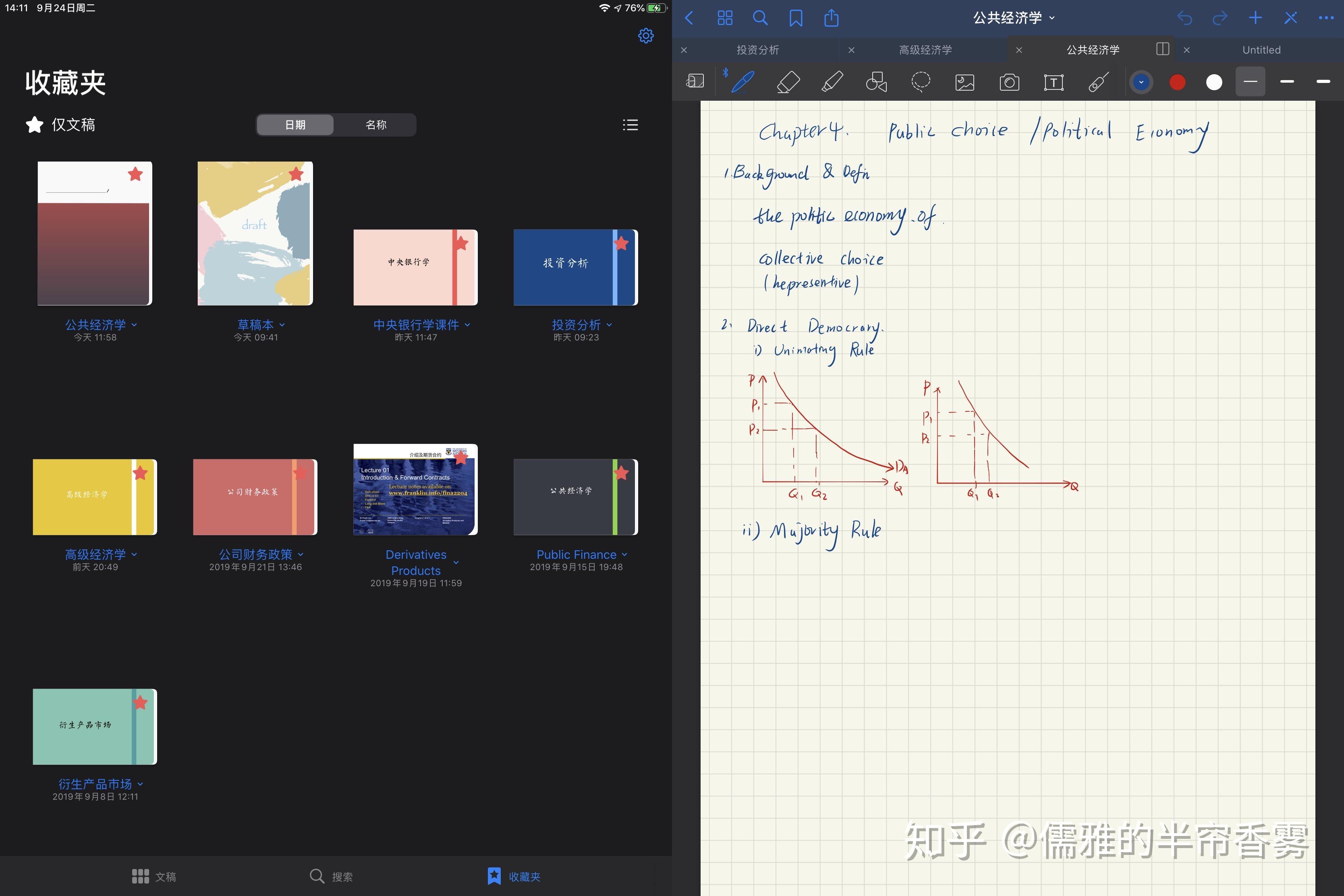Image resolution: width=1344 pixels, height=896 pixels.
Task: Open the insert image tool
Action: click(964, 82)
